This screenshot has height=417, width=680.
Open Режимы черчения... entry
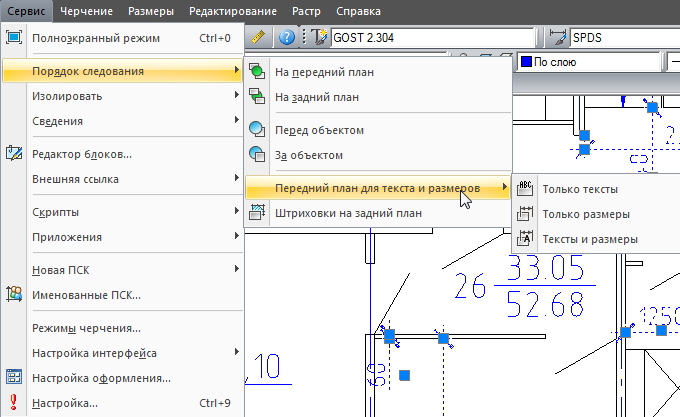click(123, 328)
